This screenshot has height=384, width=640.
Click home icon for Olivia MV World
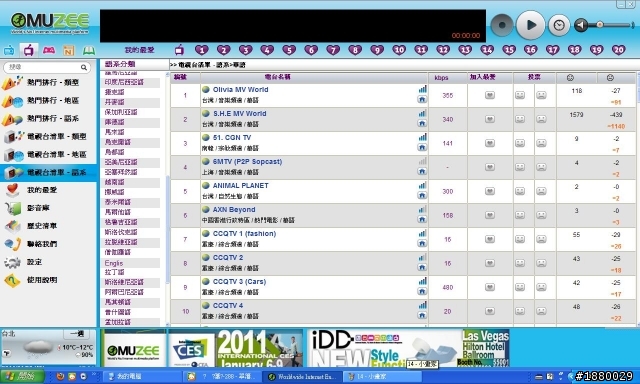[x=422, y=99]
